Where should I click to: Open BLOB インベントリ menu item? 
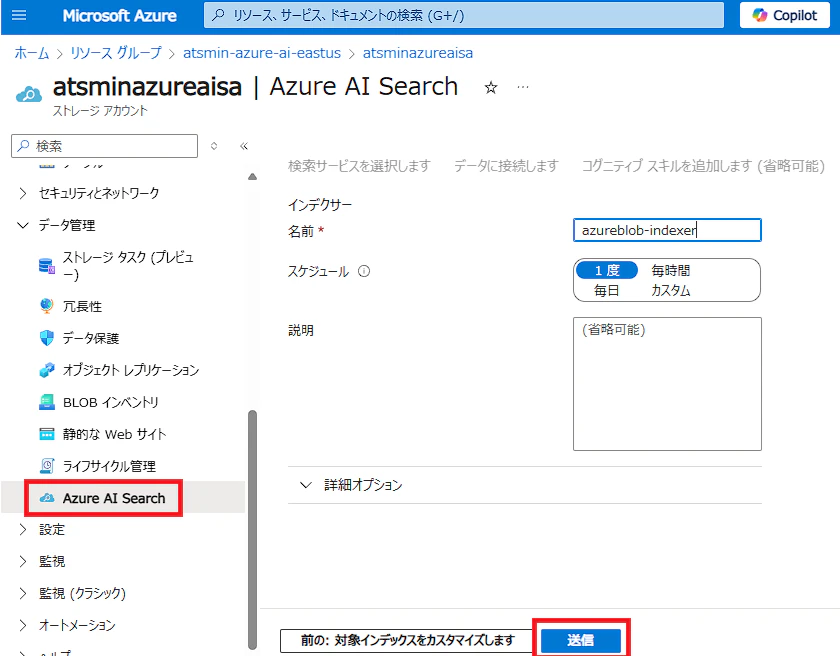(110, 402)
